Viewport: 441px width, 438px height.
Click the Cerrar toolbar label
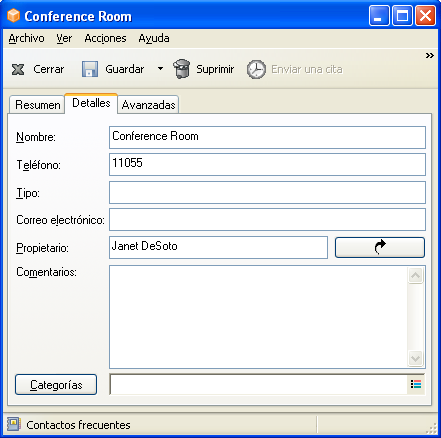pyautogui.click(x=49, y=69)
